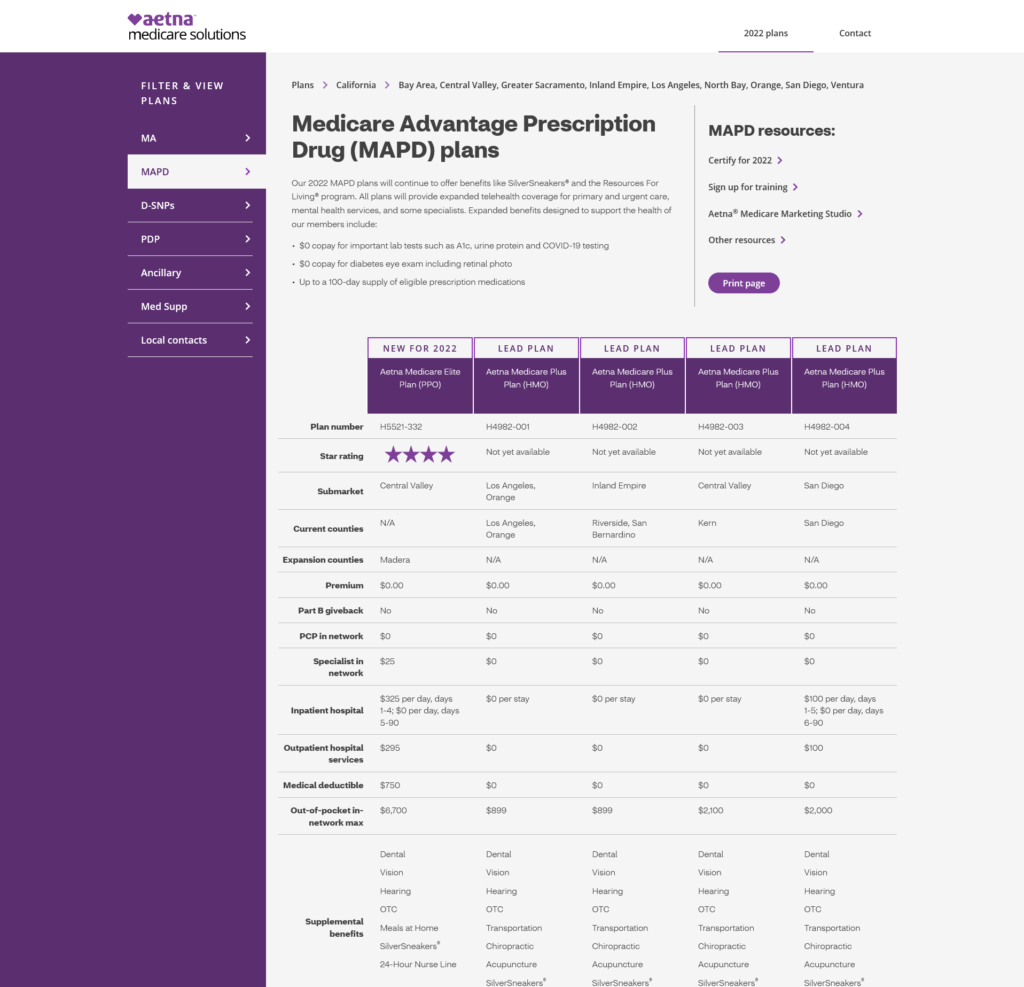Click plan number H4982-004
Image resolution: width=1024 pixels, height=987 pixels.
pyautogui.click(x=827, y=427)
